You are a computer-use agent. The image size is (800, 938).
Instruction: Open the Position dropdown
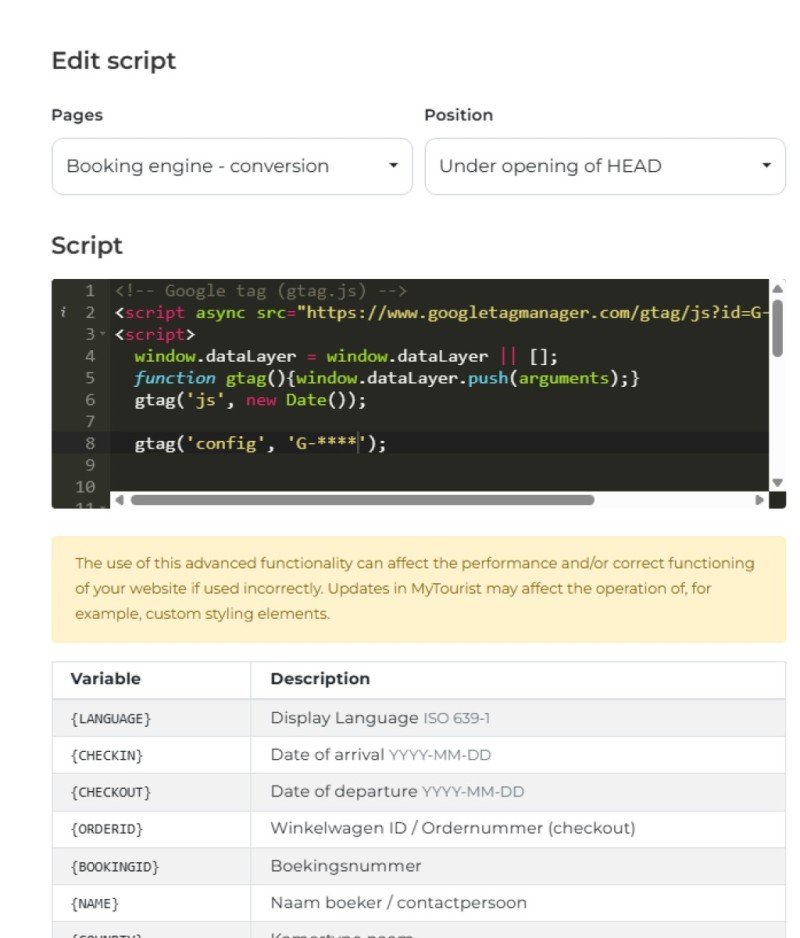pyautogui.click(x=605, y=166)
